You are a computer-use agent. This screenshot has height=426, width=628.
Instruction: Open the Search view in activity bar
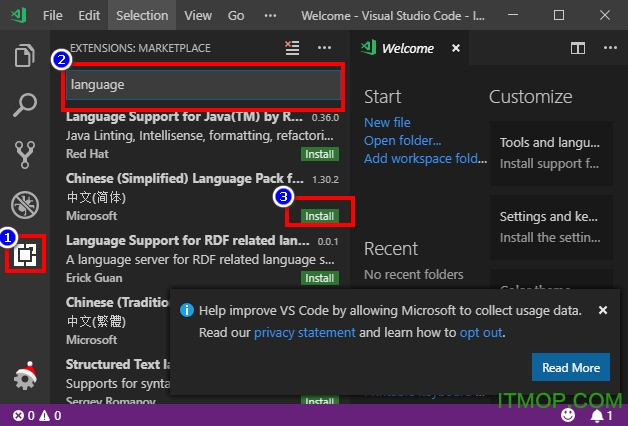click(24, 105)
